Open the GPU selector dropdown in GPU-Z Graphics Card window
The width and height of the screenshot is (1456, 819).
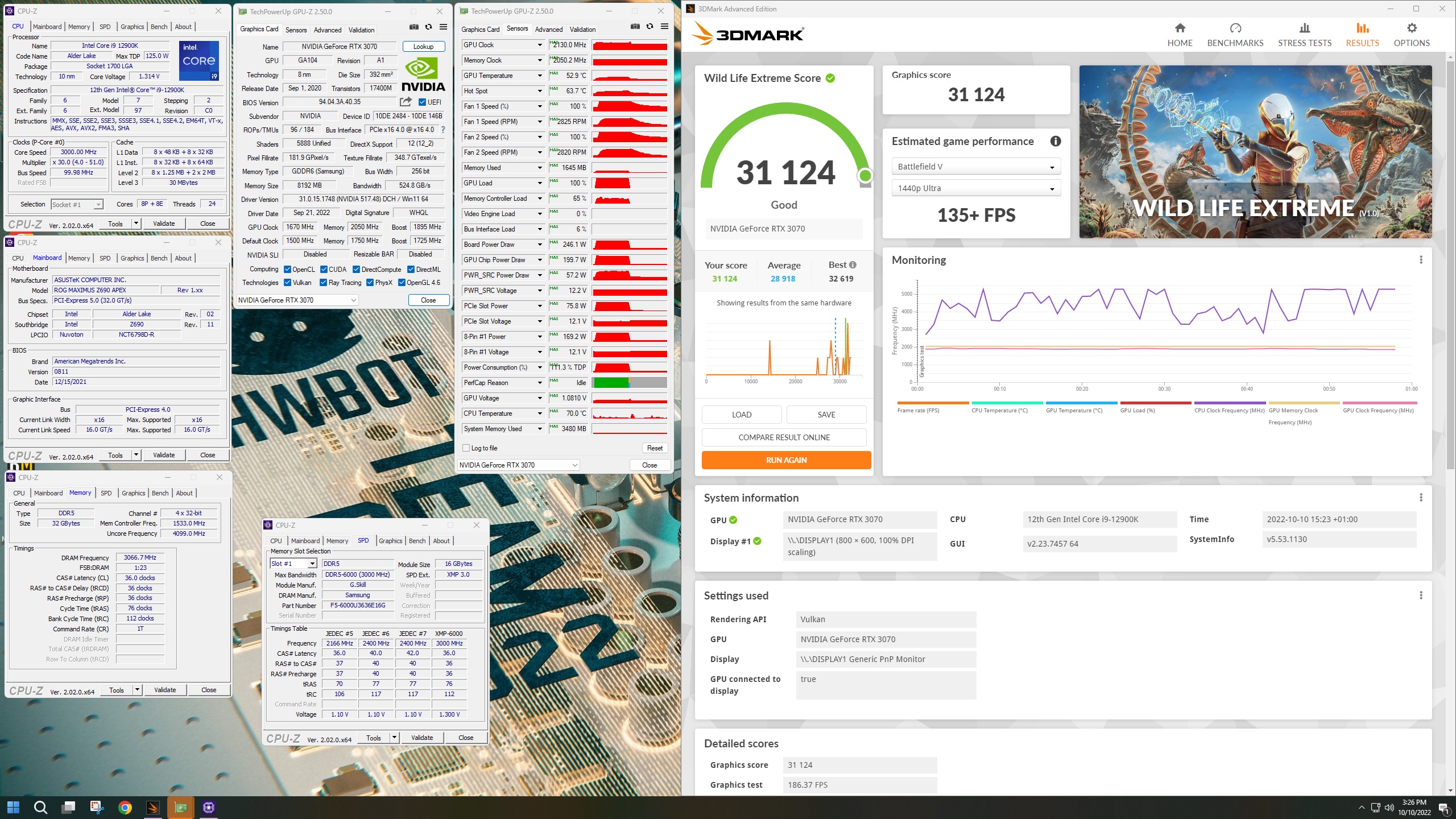coord(297,300)
